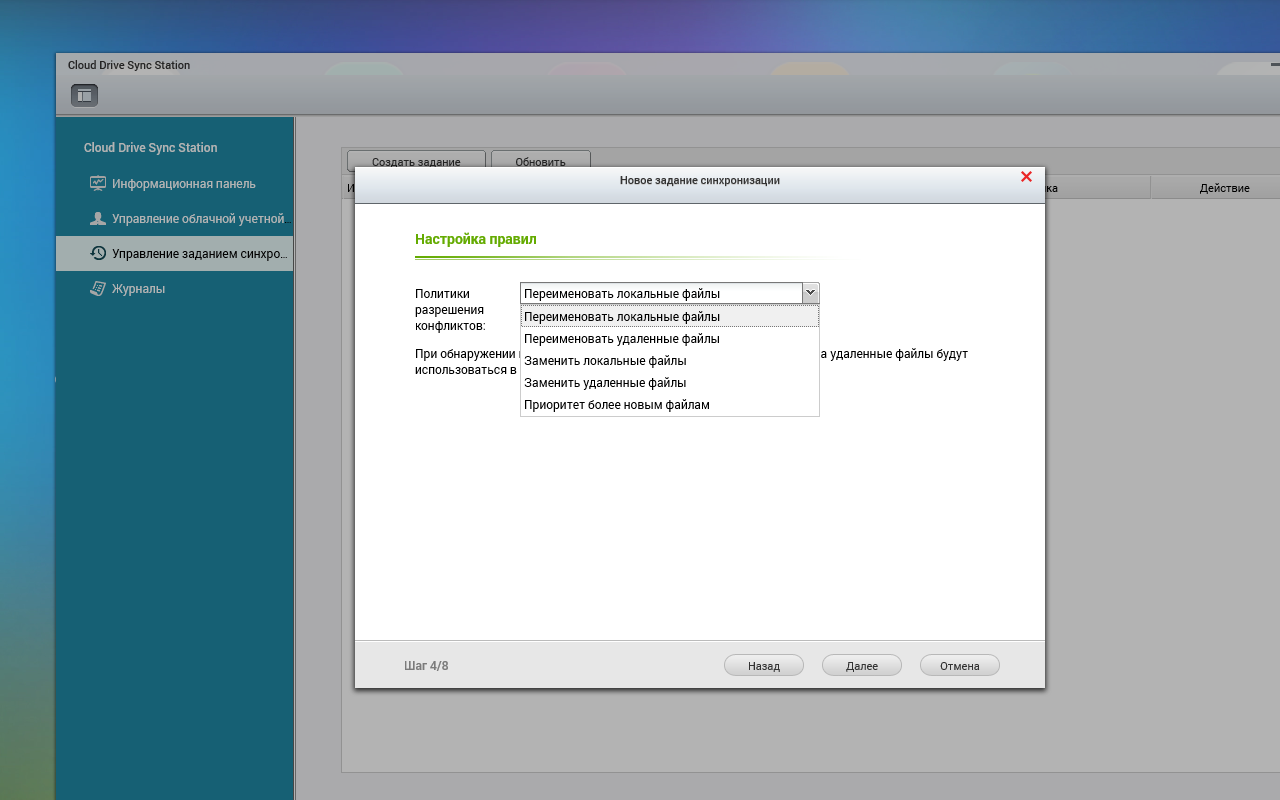Click the Новое задание синхронизации dialog title

point(700,180)
